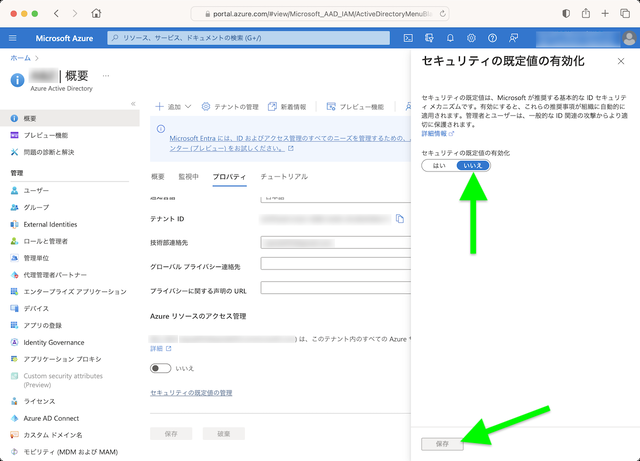Click 保存 below the properties form

point(171,434)
